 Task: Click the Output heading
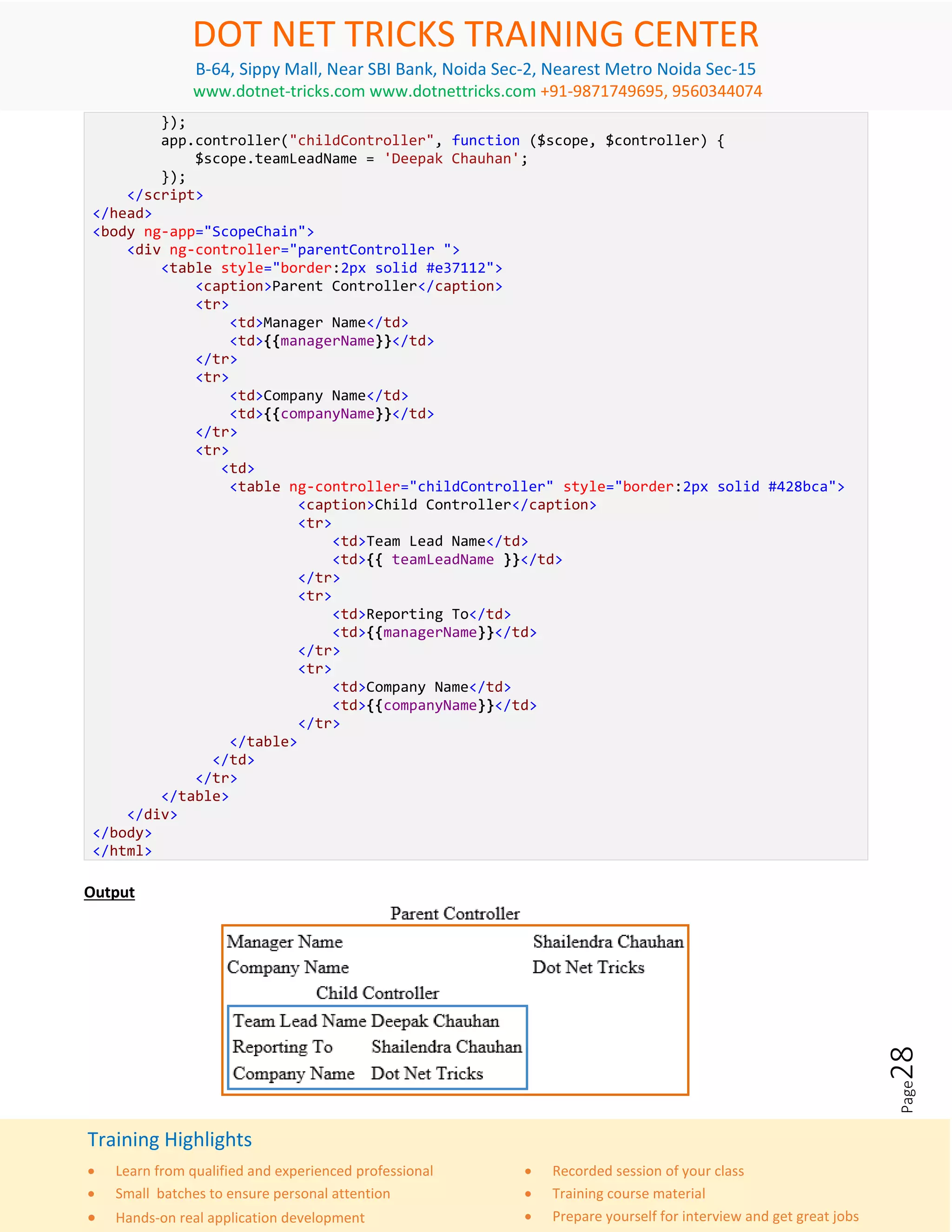coord(109,892)
